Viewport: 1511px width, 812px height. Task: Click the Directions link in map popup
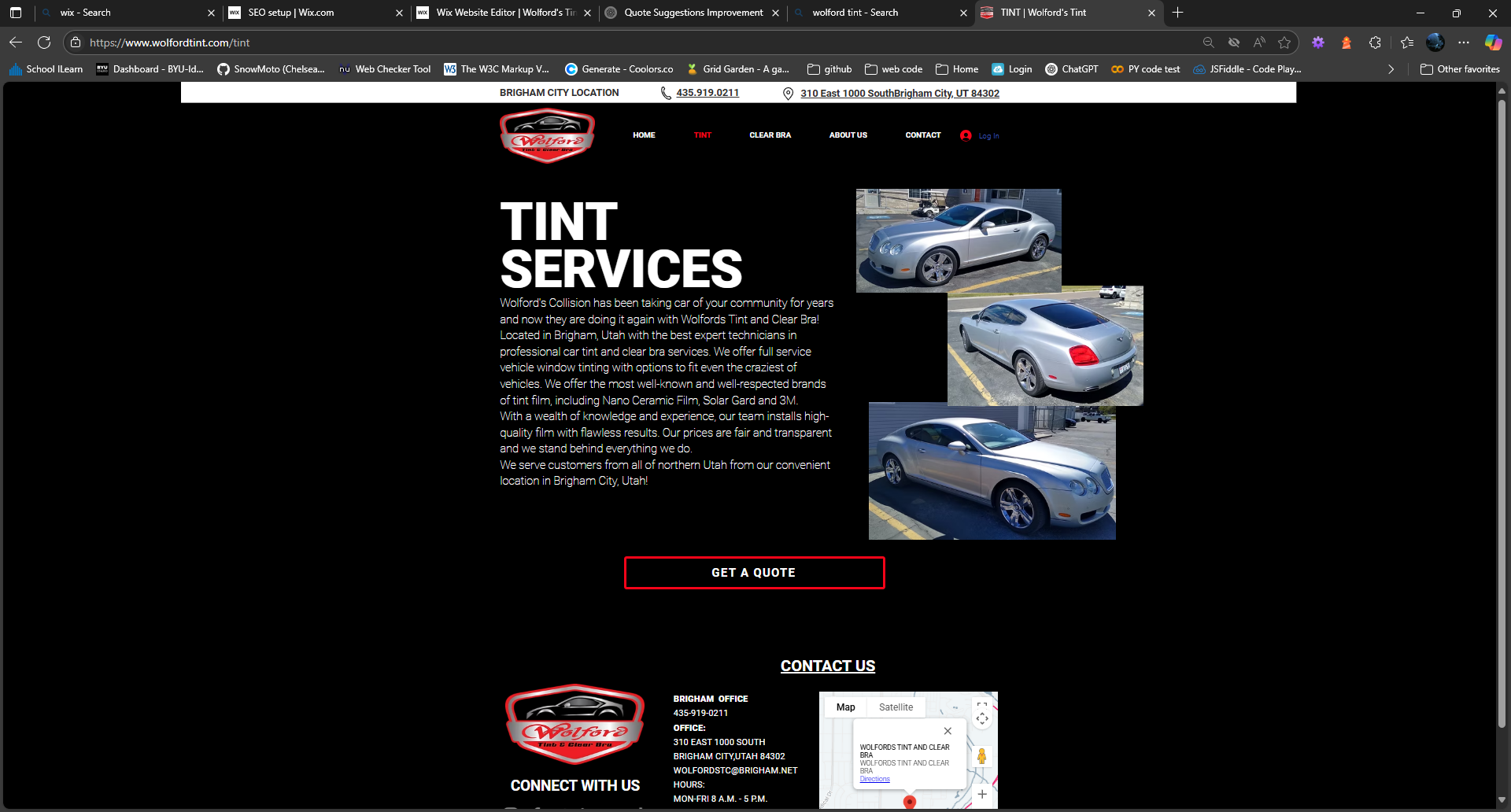874,779
